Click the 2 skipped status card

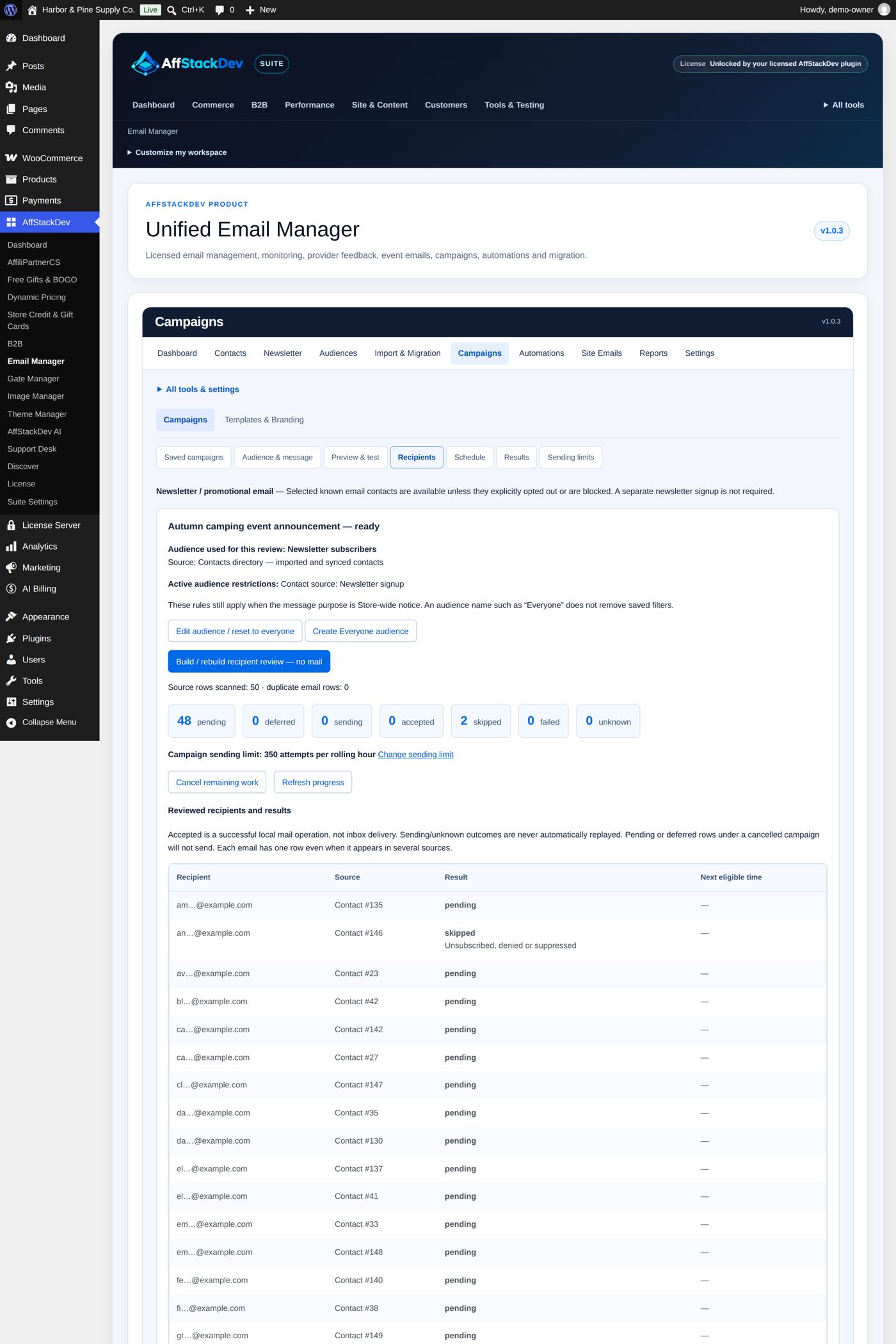[x=481, y=721]
